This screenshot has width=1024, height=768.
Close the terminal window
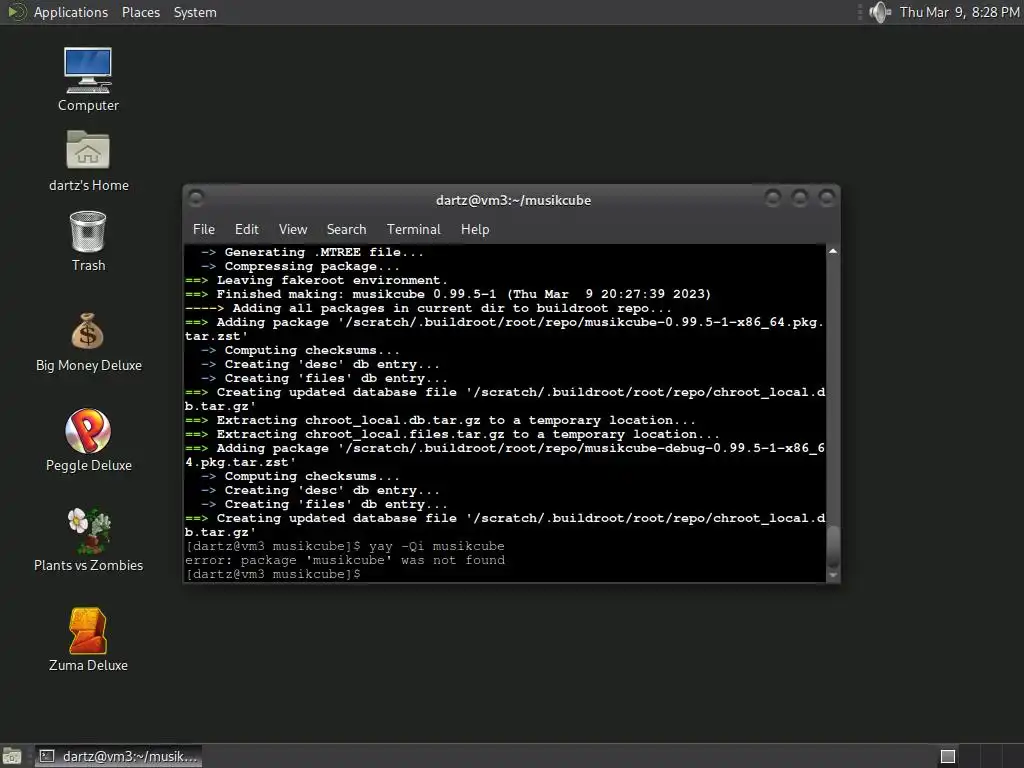coord(827,198)
